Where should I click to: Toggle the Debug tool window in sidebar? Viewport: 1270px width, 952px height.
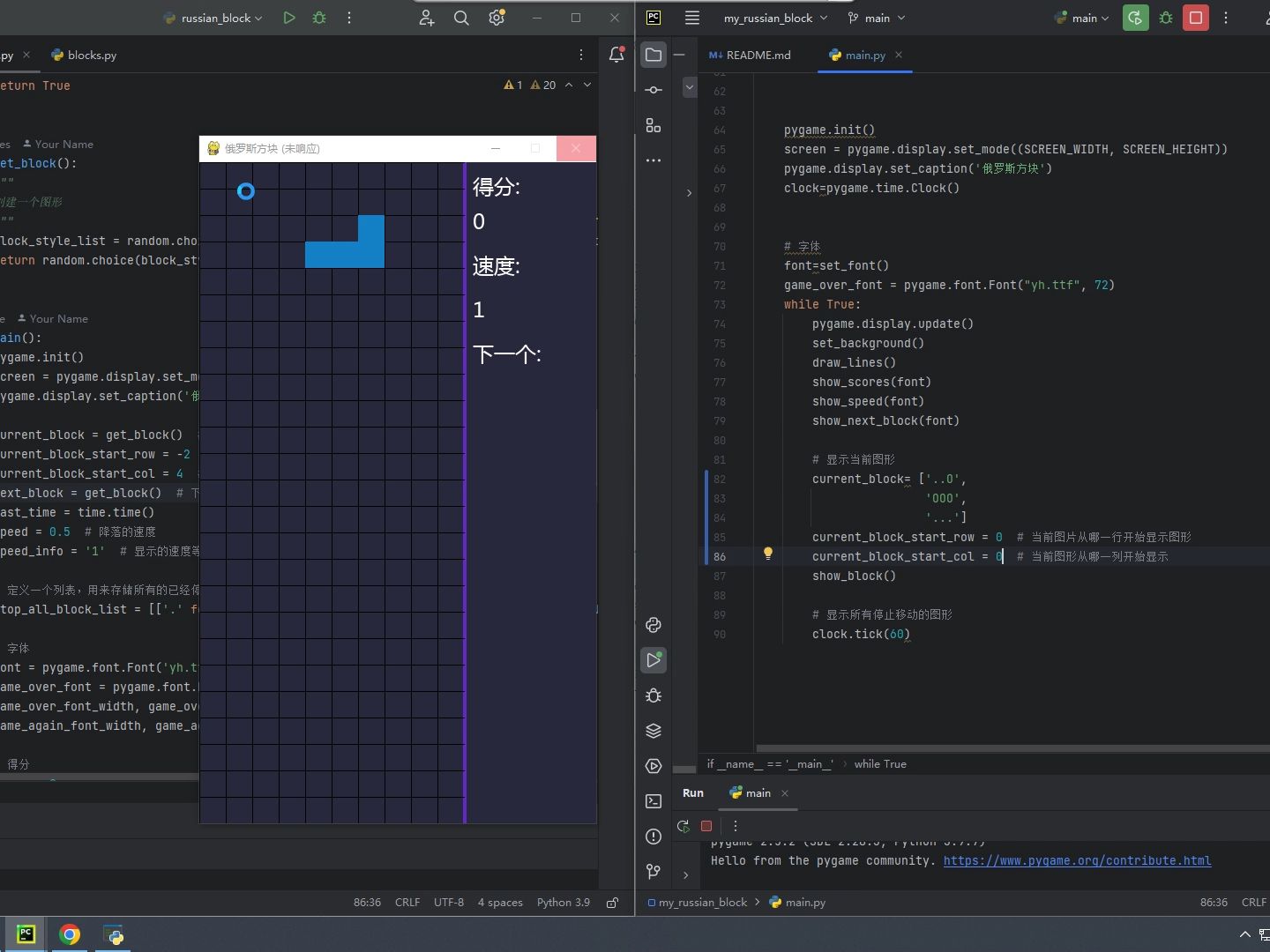pyautogui.click(x=654, y=695)
